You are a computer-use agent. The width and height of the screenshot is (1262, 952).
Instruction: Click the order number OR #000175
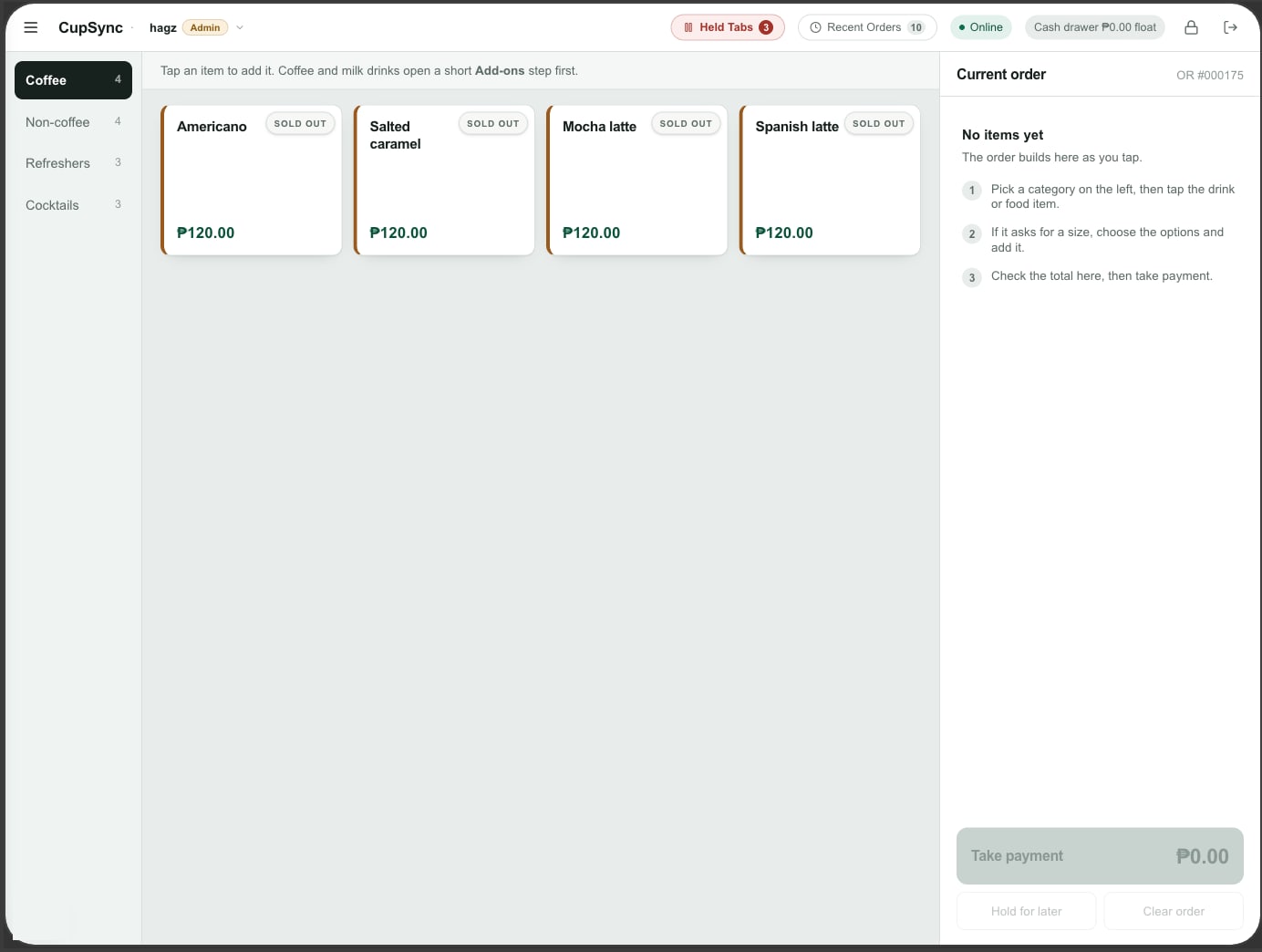click(1210, 76)
